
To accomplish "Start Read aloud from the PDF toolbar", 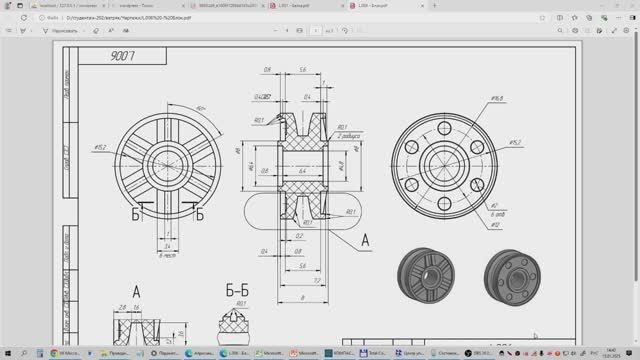I will [x=111, y=31].
